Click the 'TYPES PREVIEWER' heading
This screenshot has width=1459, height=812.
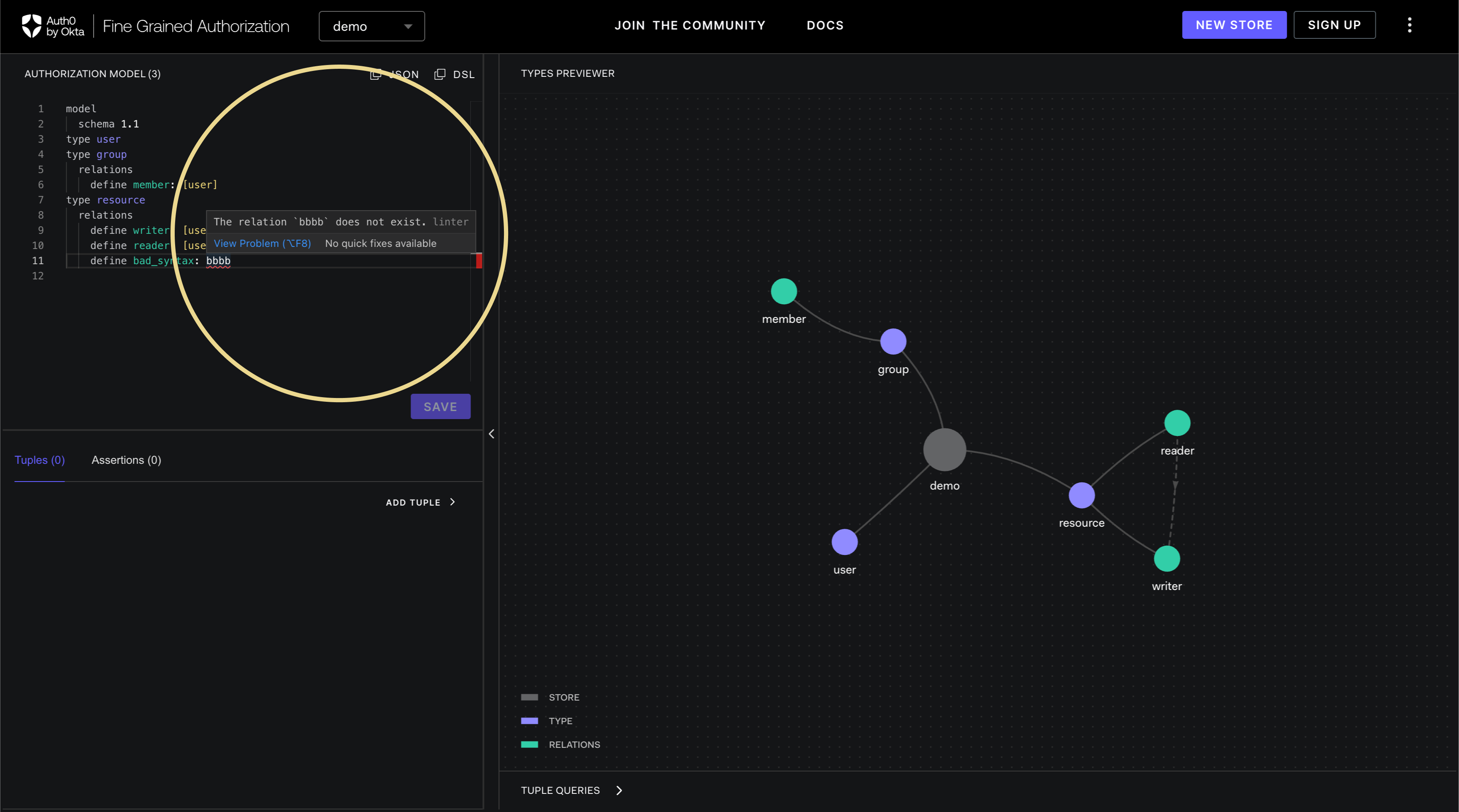point(568,73)
